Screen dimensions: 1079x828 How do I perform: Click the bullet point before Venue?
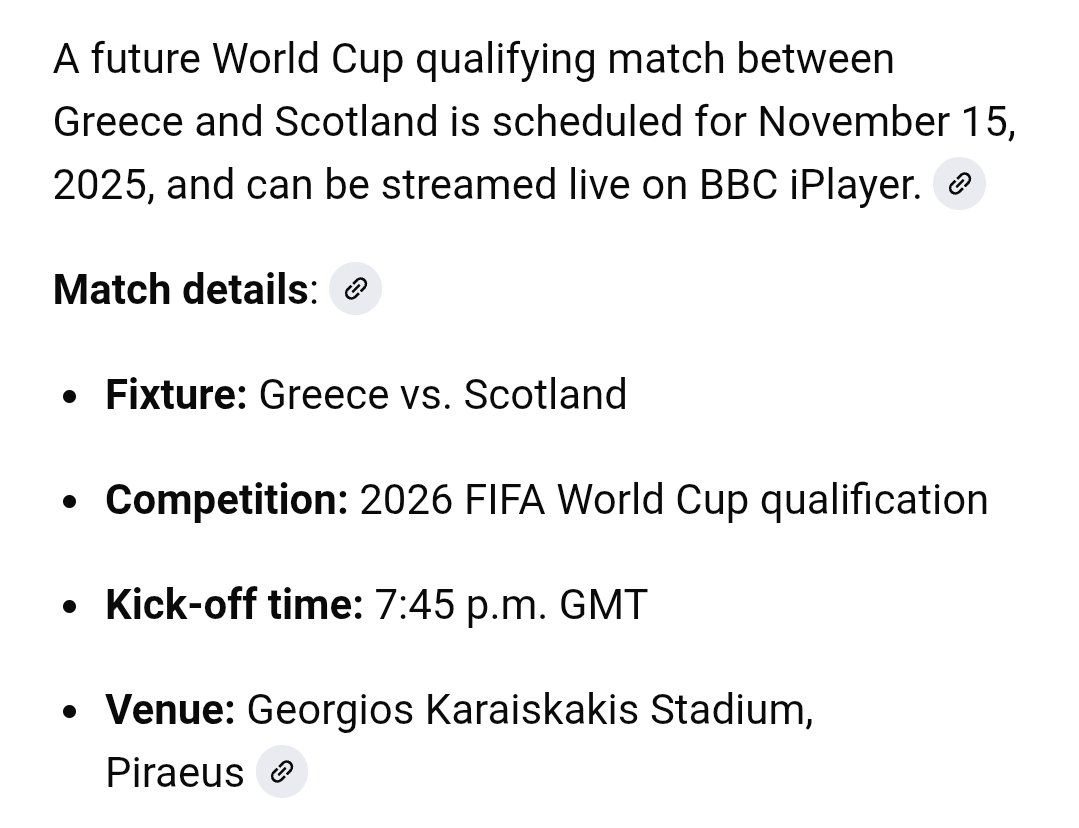pyautogui.click(x=69, y=712)
